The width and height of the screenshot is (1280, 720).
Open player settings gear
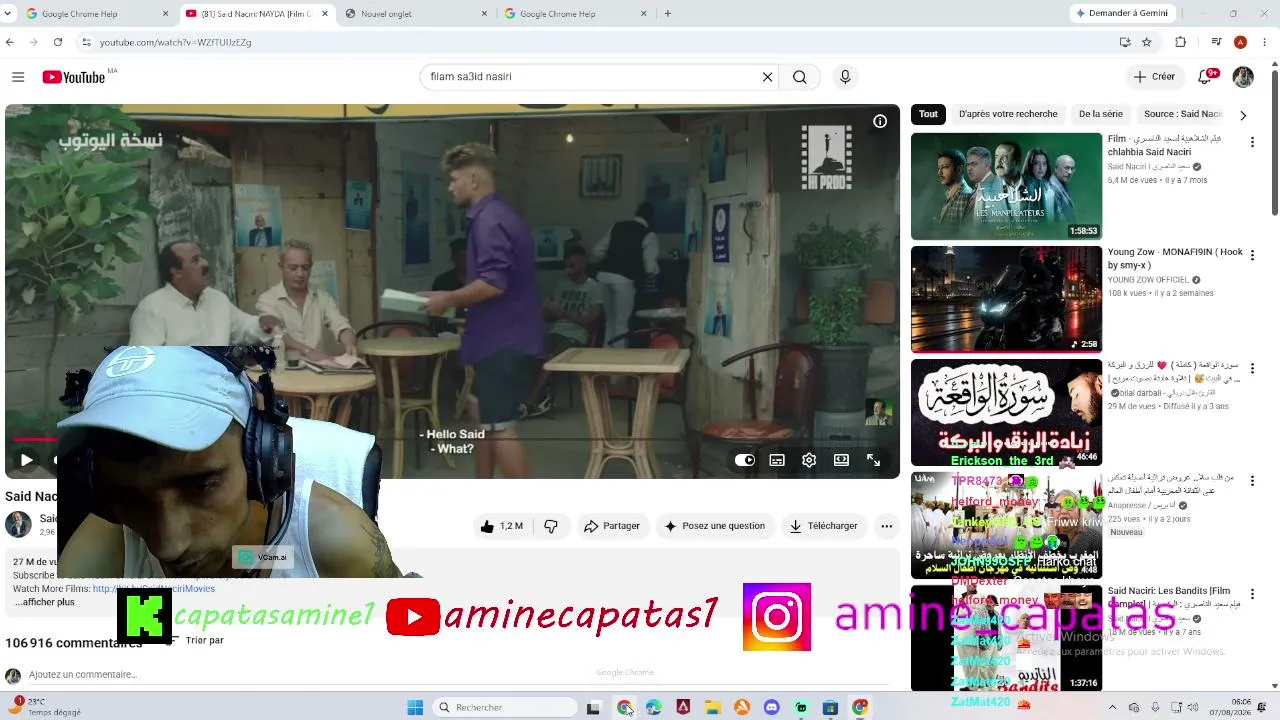click(809, 460)
